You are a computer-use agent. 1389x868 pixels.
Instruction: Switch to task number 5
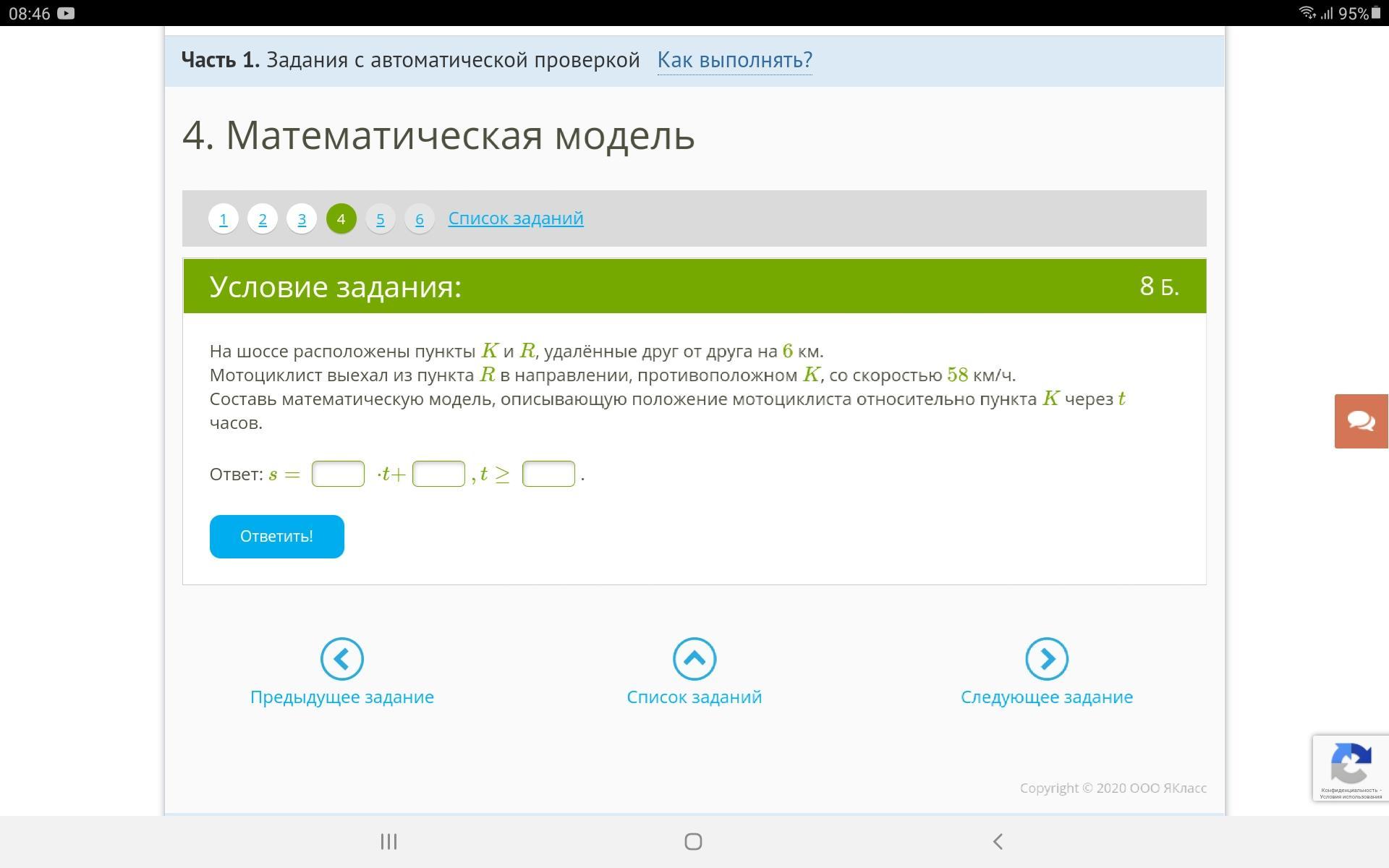point(381,218)
